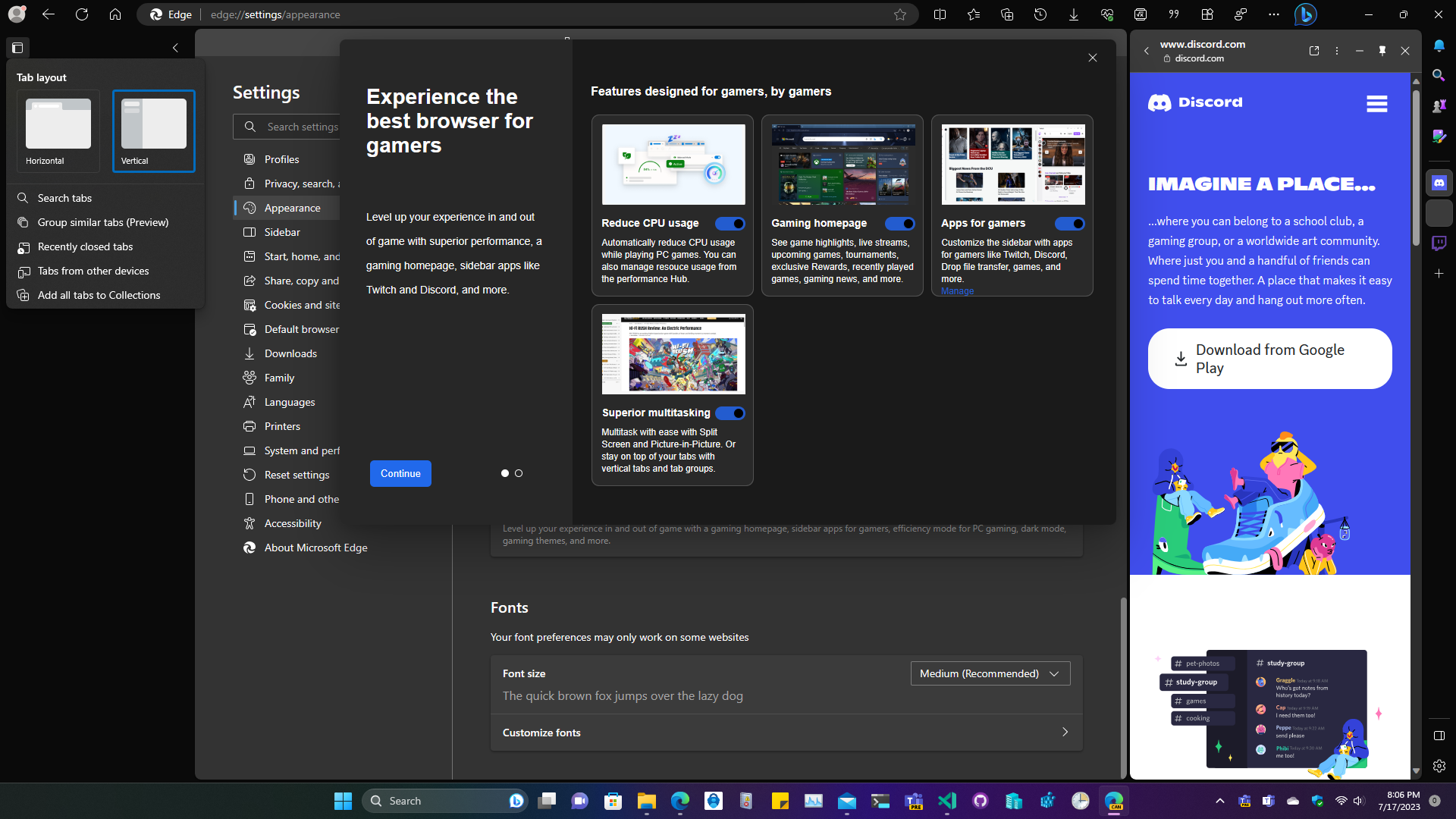Open Collections from the Edge toolbar
Image resolution: width=1456 pixels, height=819 pixels.
[1007, 14]
